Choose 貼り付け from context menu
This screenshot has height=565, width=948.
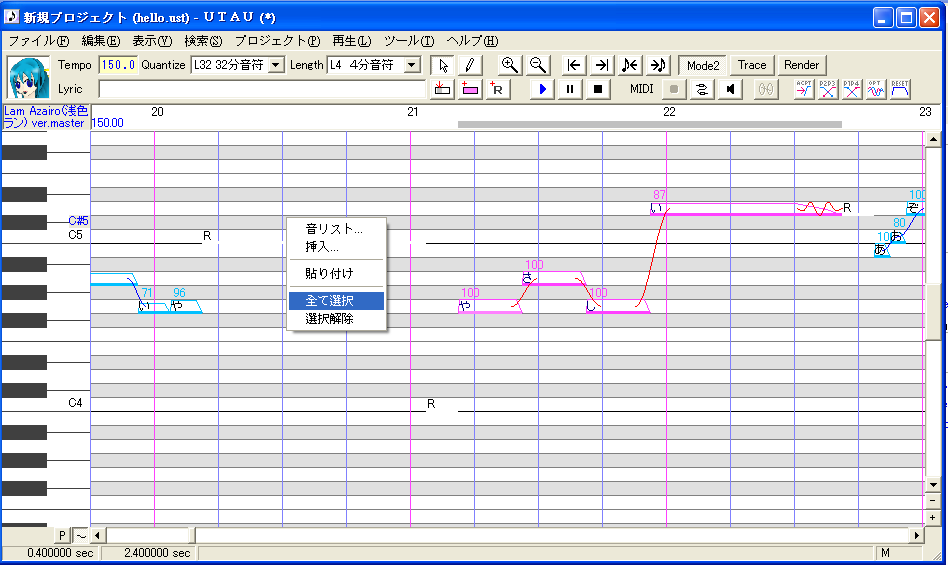click(x=336, y=273)
